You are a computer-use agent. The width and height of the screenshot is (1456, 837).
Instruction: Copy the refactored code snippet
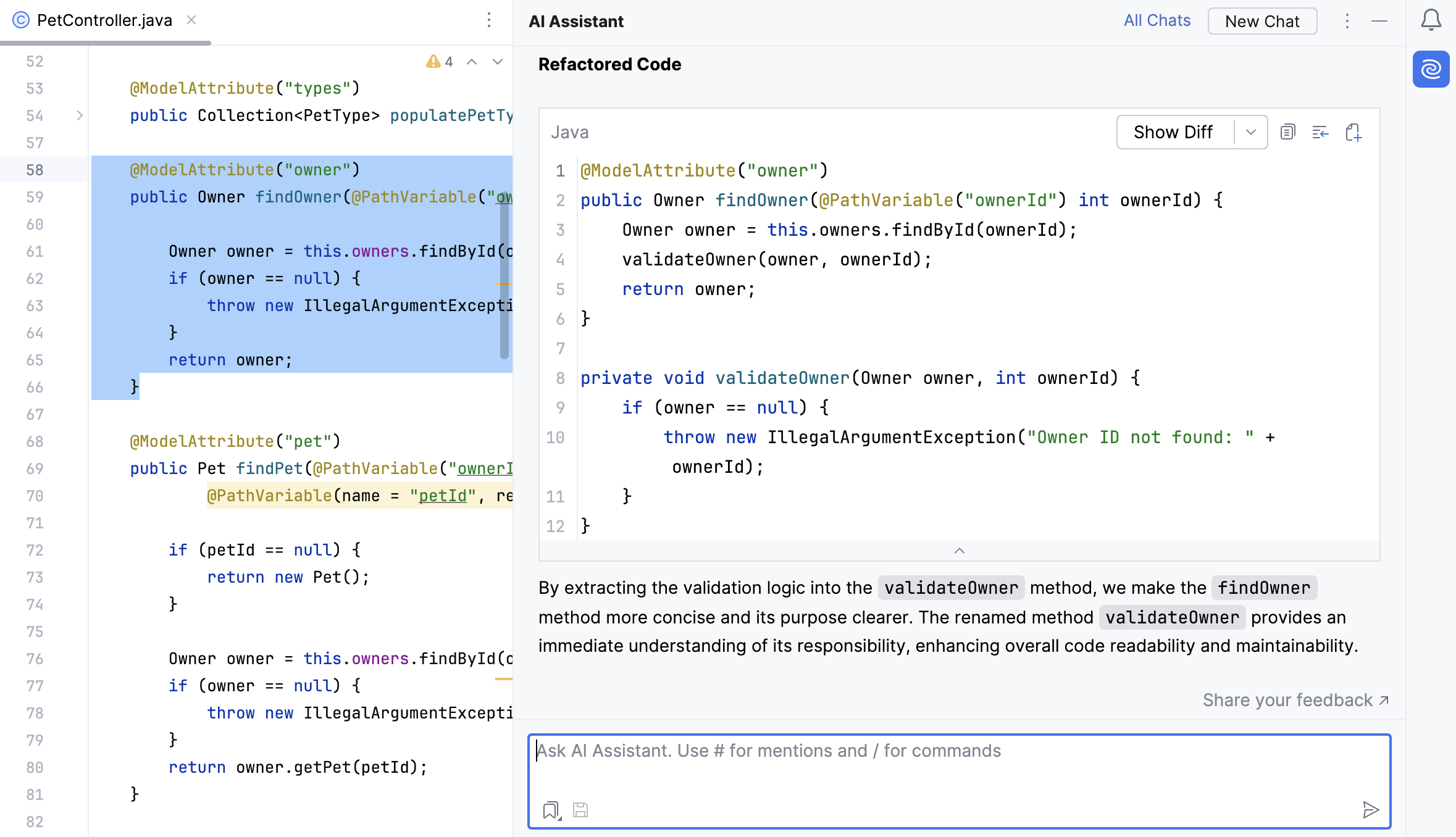click(1287, 132)
